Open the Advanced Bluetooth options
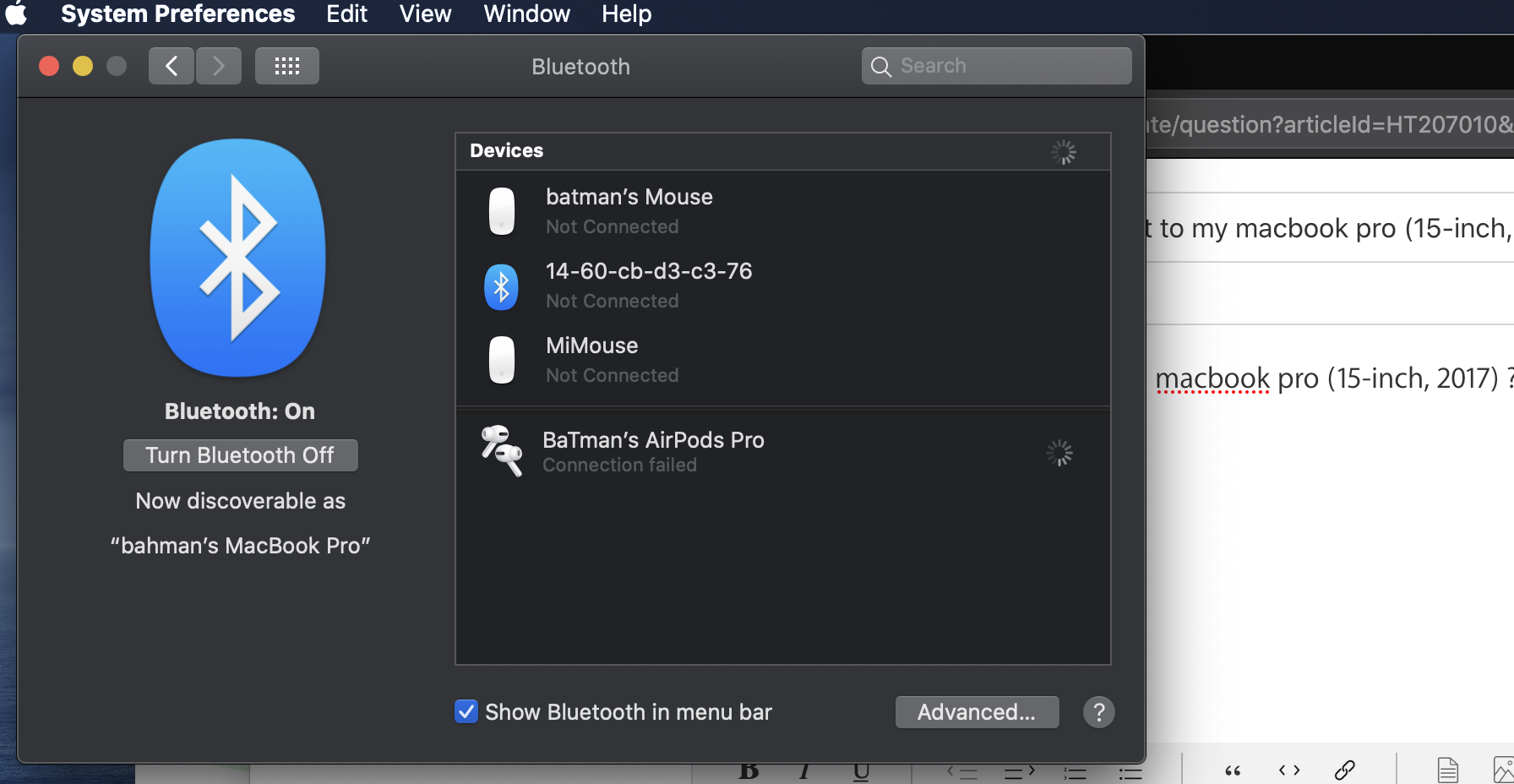 coord(978,712)
